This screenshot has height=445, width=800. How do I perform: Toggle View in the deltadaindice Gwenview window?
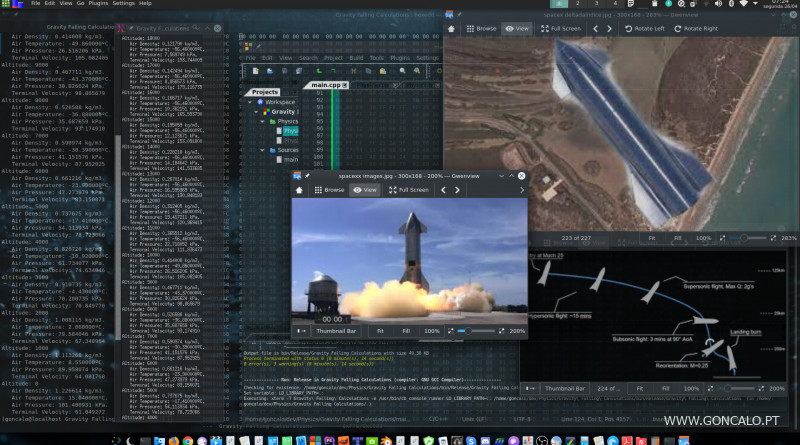pyautogui.click(x=517, y=29)
